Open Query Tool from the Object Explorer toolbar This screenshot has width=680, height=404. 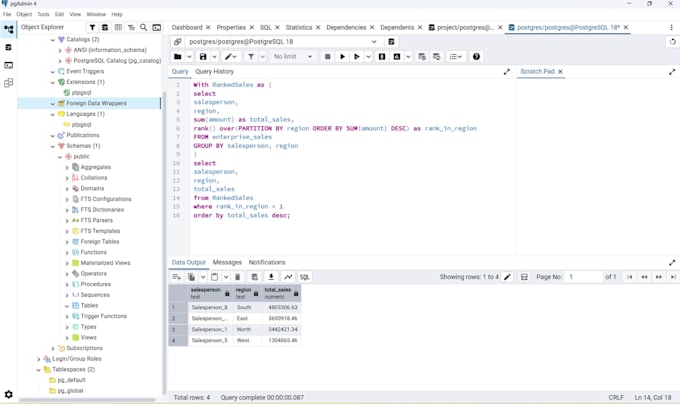(105, 27)
